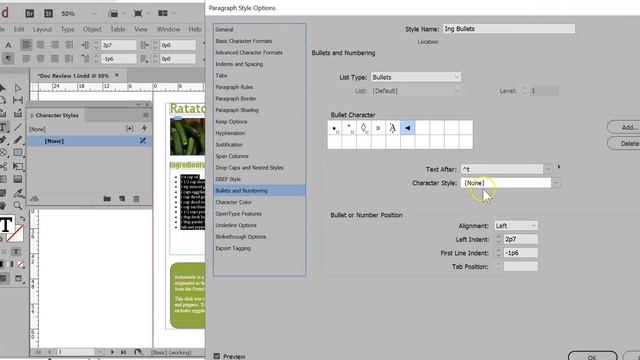Screen dimensions: 640x360
Task: Open the Alignment Left dropdown
Action: pyautogui.click(x=516, y=226)
